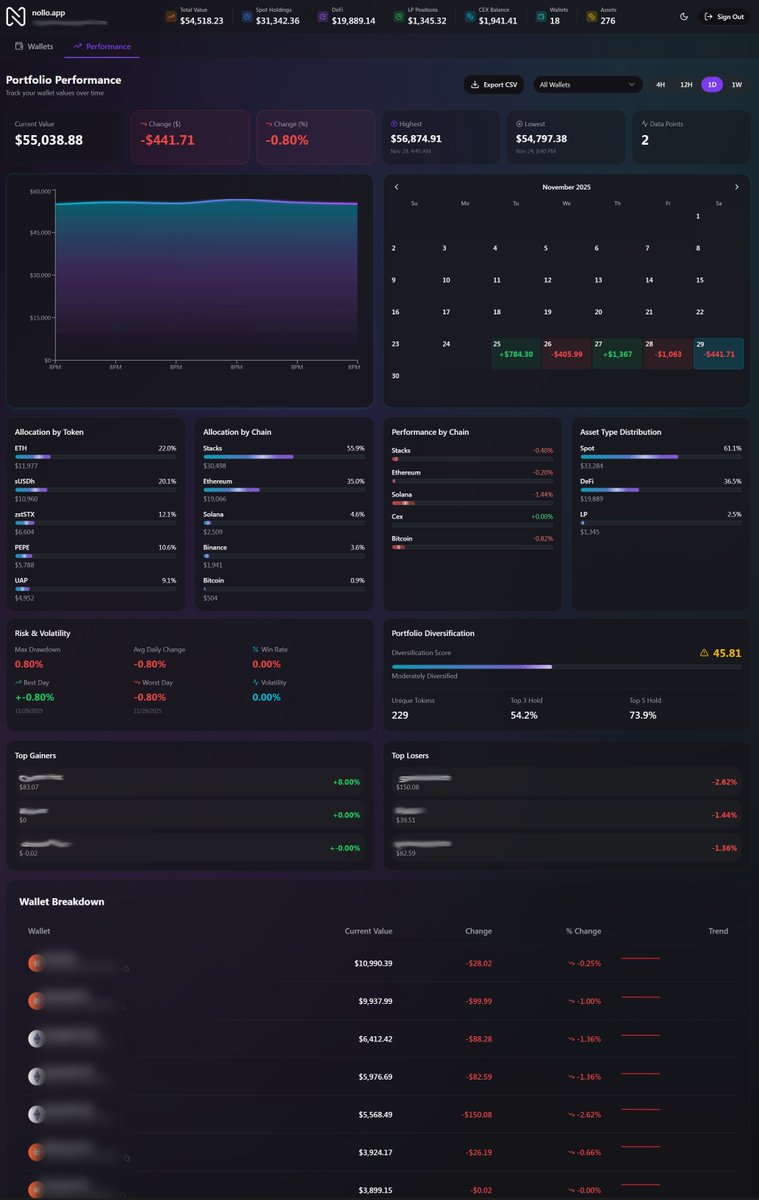This screenshot has height=1200, width=759.
Task: Click the Worst Day trend-down icon
Action: point(137,682)
